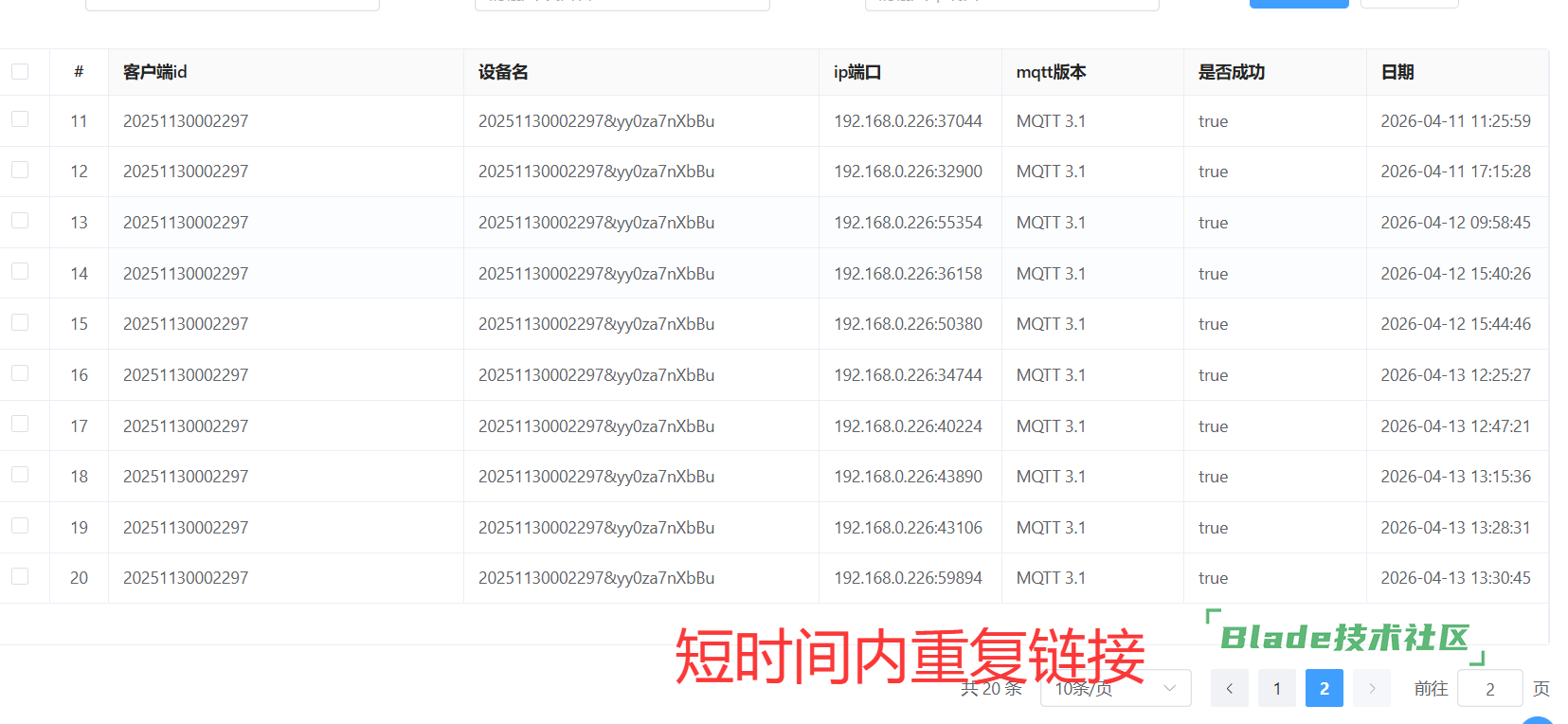This screenshot has height=724, width=1568.
Task: Click the blue button above the table
Action: tap(1298, 3)
